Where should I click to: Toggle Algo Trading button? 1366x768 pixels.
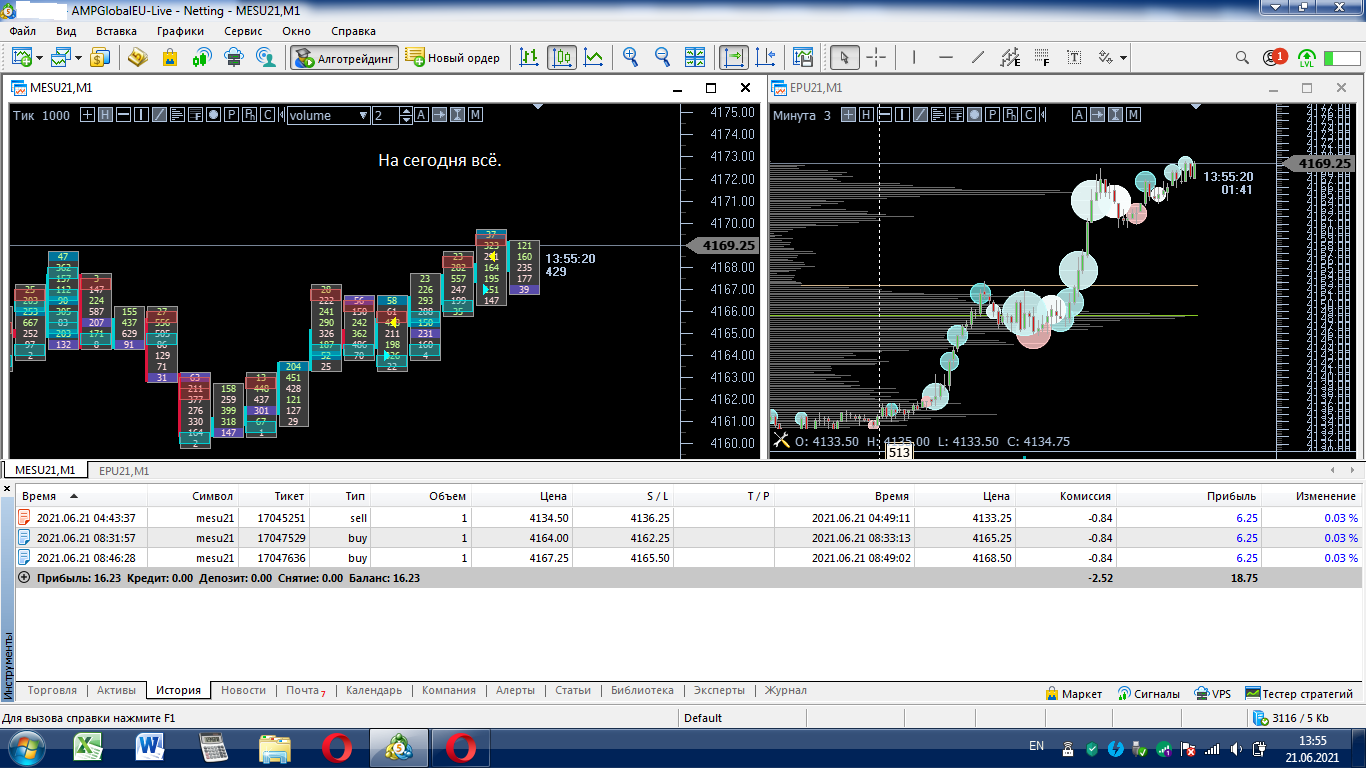click(x=344, y=58)
